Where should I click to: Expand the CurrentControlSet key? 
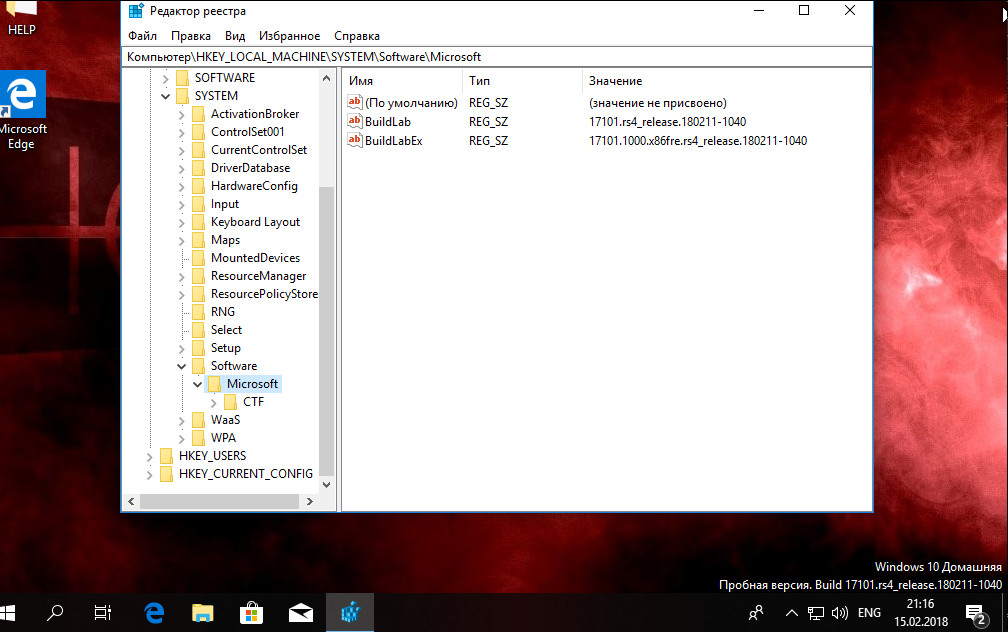(181, 150)
